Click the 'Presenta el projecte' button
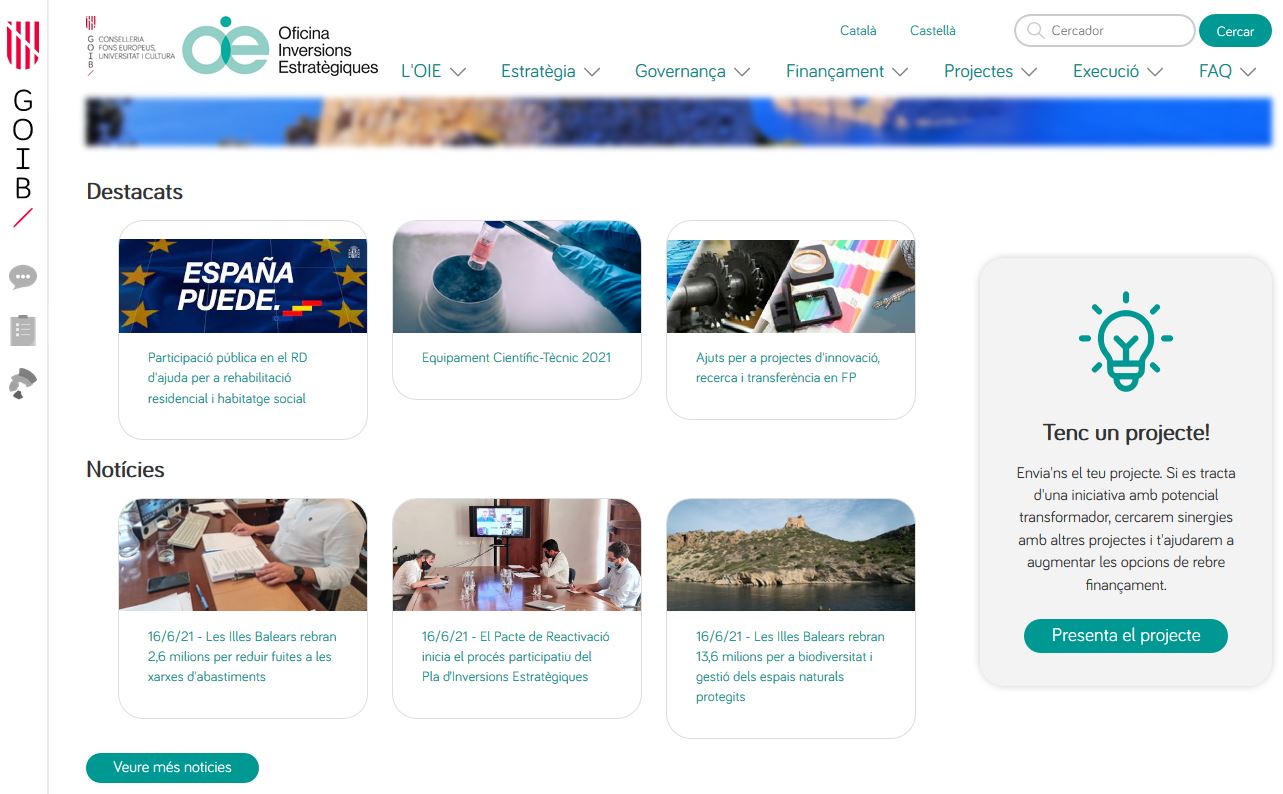Screen dimensions: 1283x794 (x=1125, y=636)
